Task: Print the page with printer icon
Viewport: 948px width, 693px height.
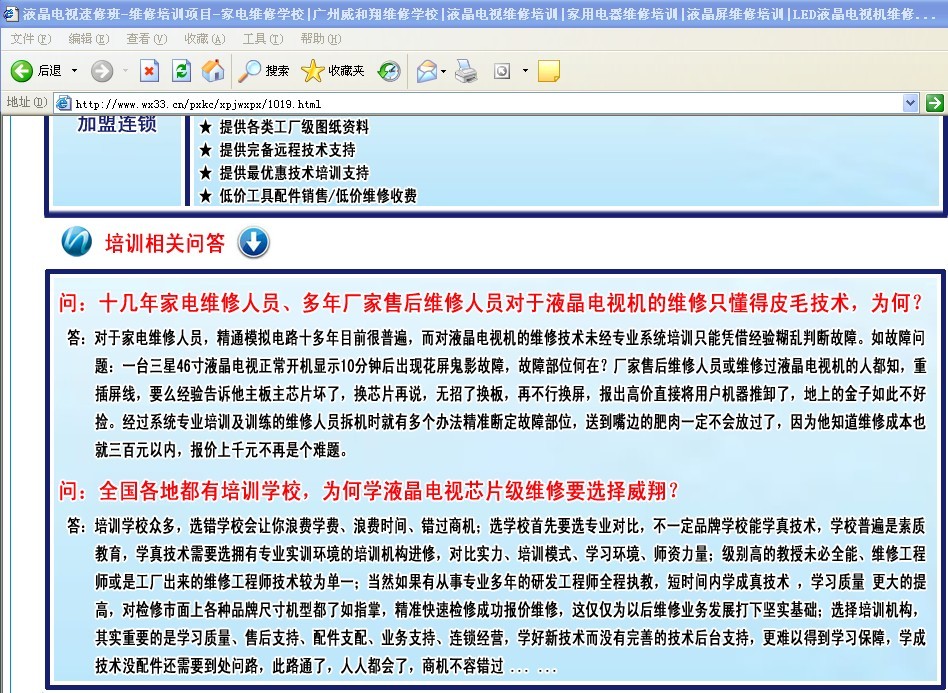Action: [466, 71]
